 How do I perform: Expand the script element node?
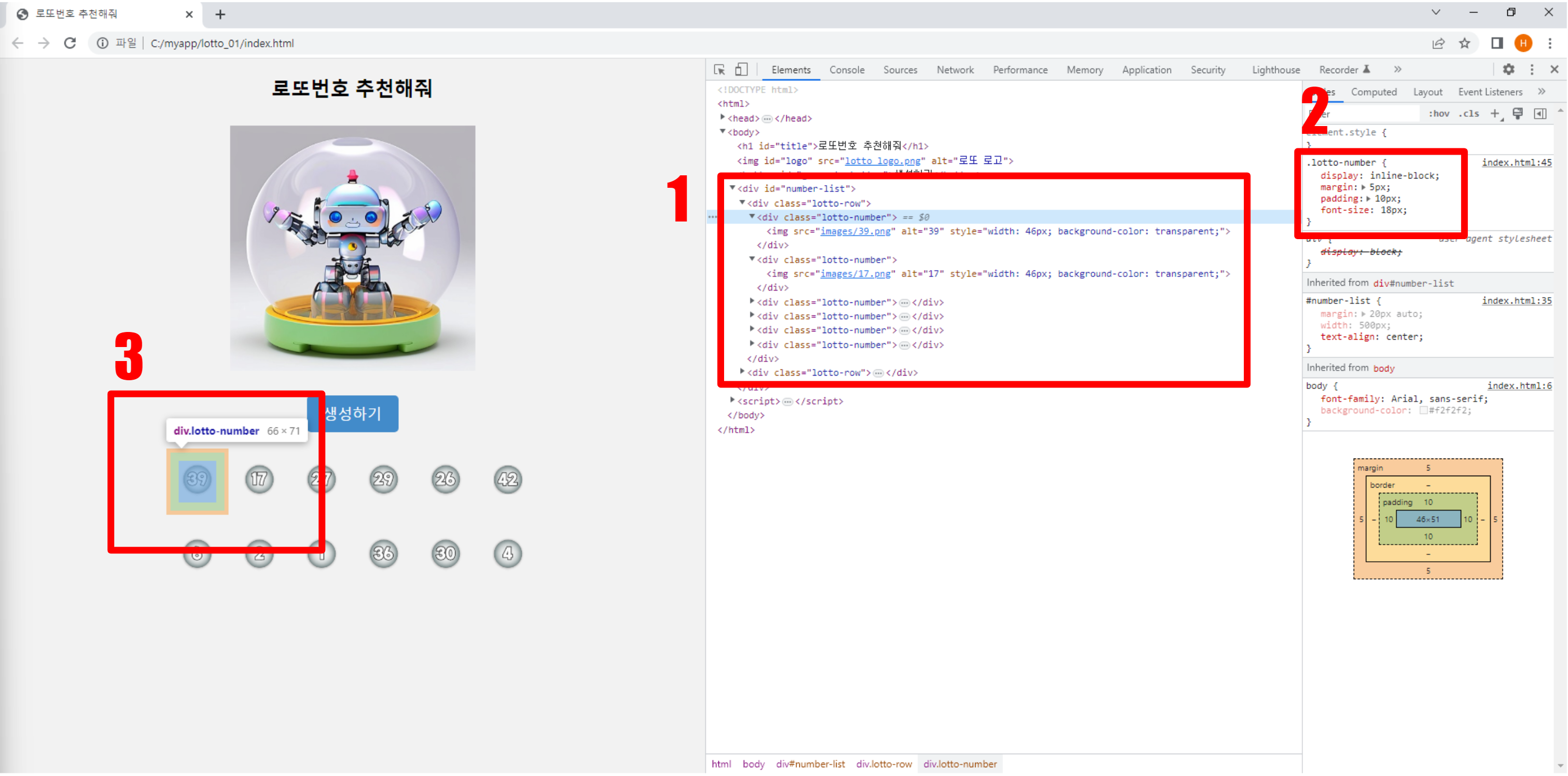732,400
